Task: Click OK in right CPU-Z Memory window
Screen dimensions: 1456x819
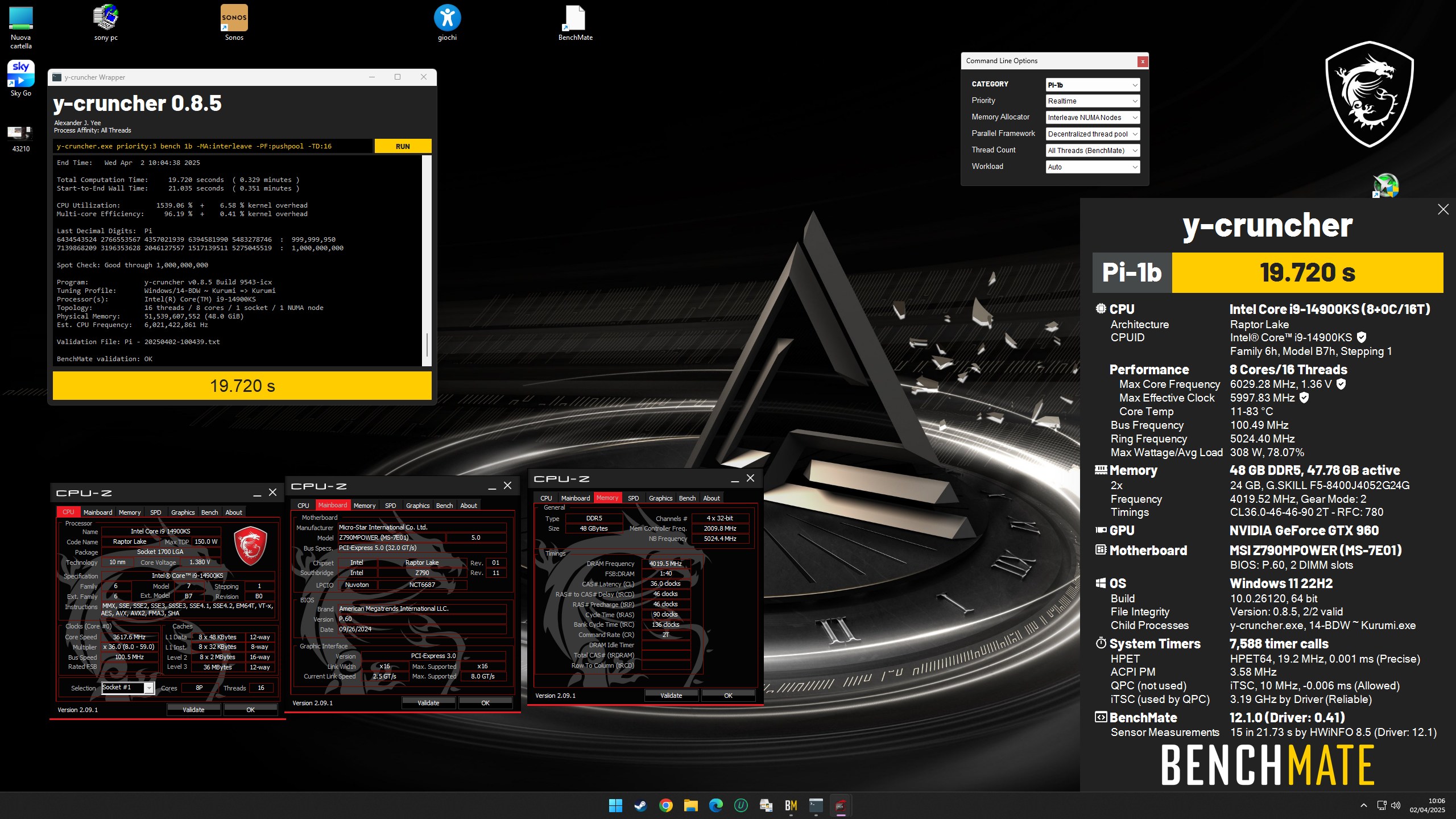Action: pos(728,696)
